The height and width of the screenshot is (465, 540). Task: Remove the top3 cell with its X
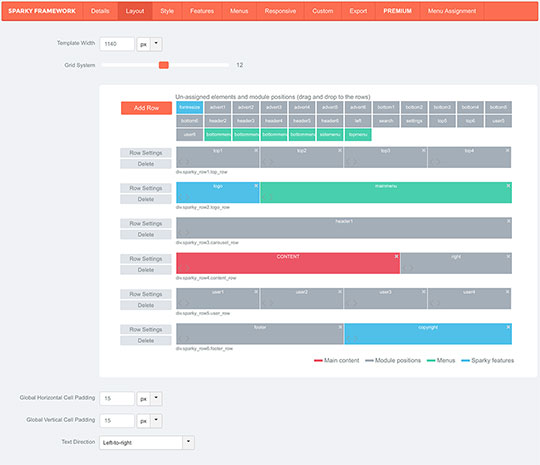click(424, 151)
